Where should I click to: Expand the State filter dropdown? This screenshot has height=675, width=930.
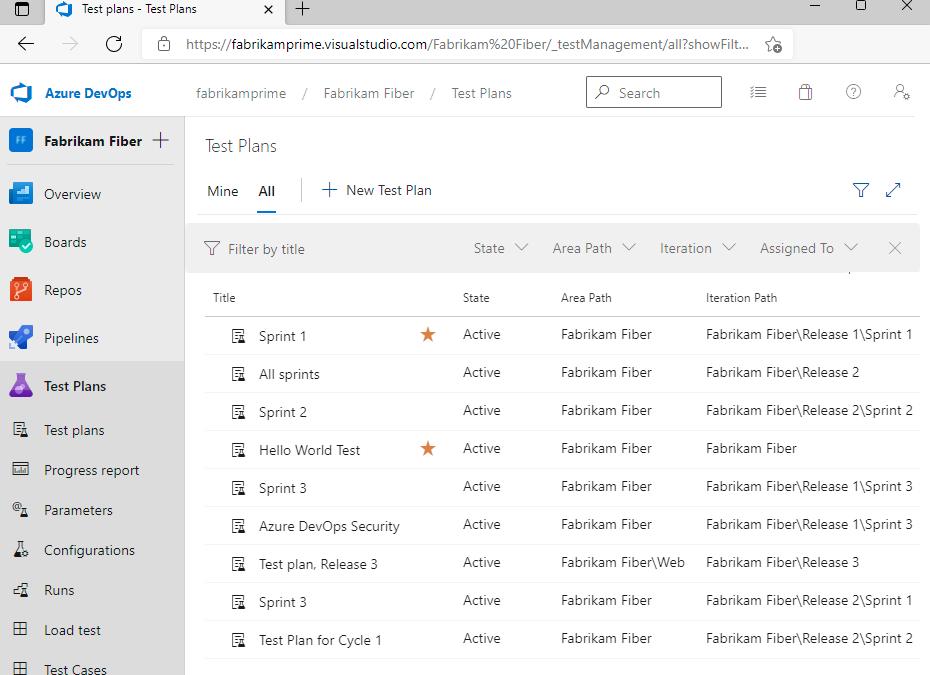[x=501, y=248]
